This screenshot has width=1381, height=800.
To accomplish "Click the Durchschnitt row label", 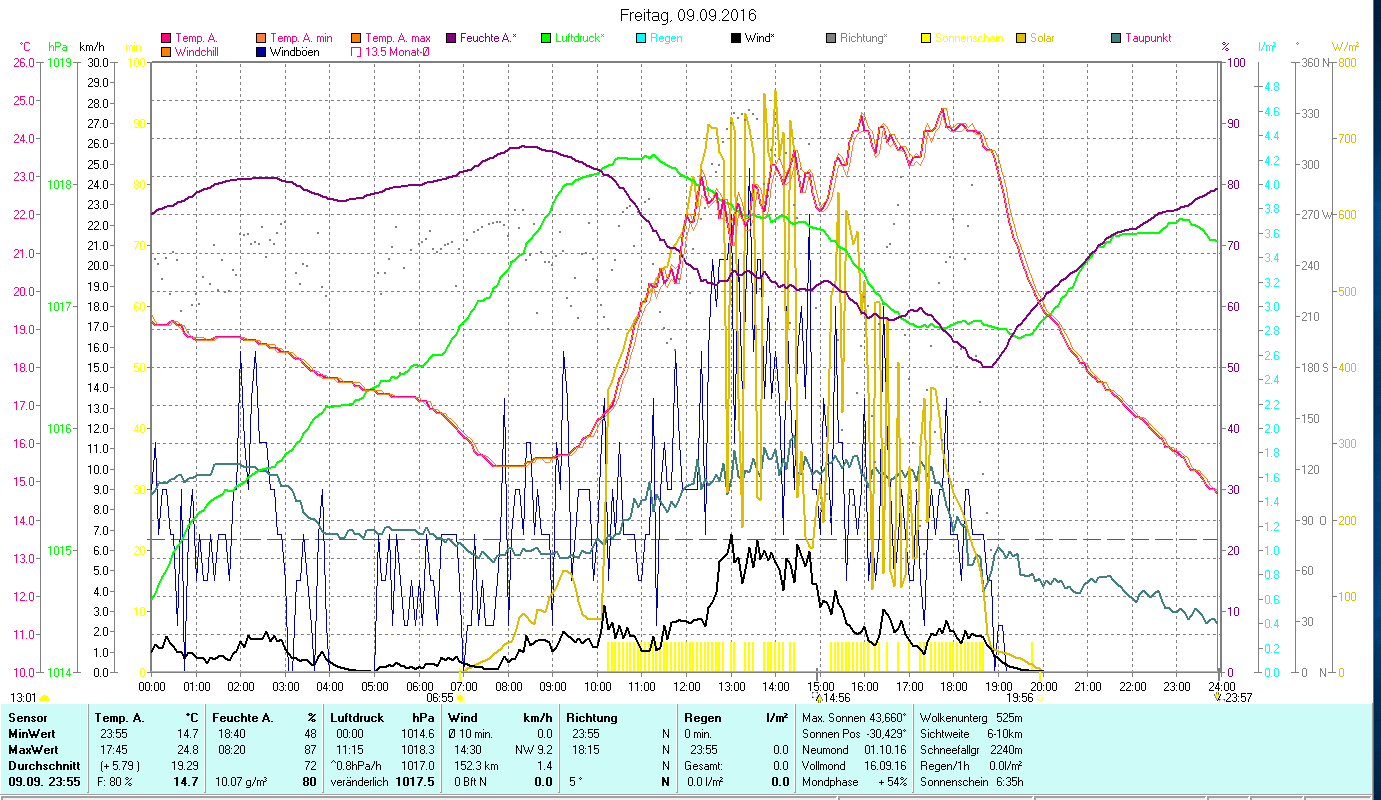I will point(43,765).
